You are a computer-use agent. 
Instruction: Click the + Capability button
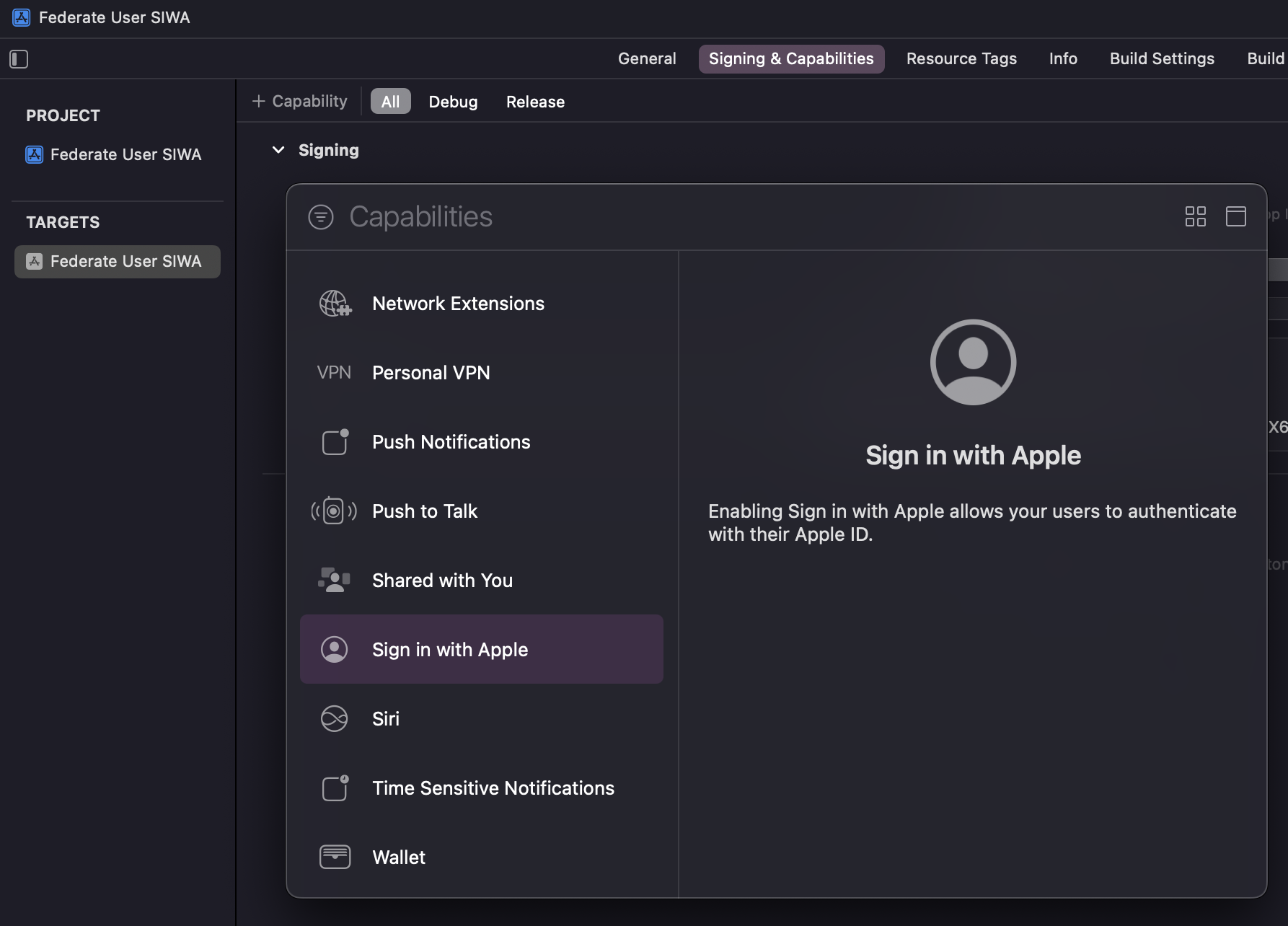click(299, 101)
